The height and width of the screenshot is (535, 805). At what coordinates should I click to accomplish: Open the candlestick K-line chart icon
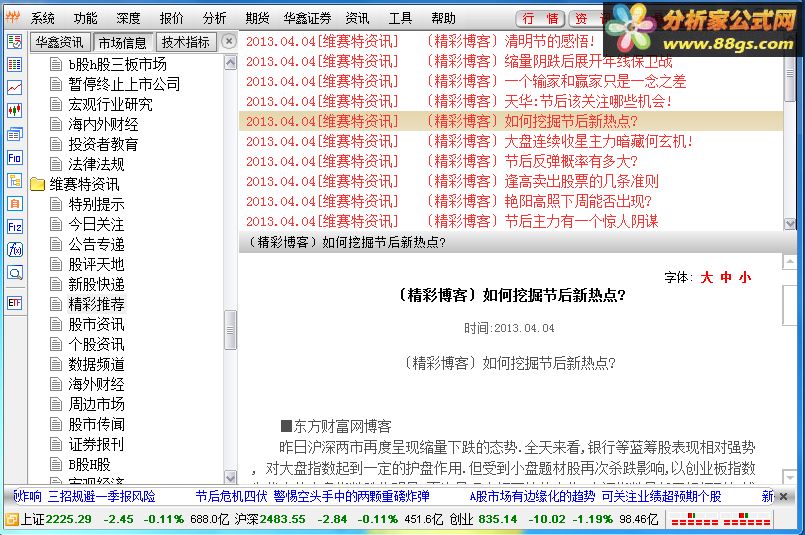pos(14,110)
